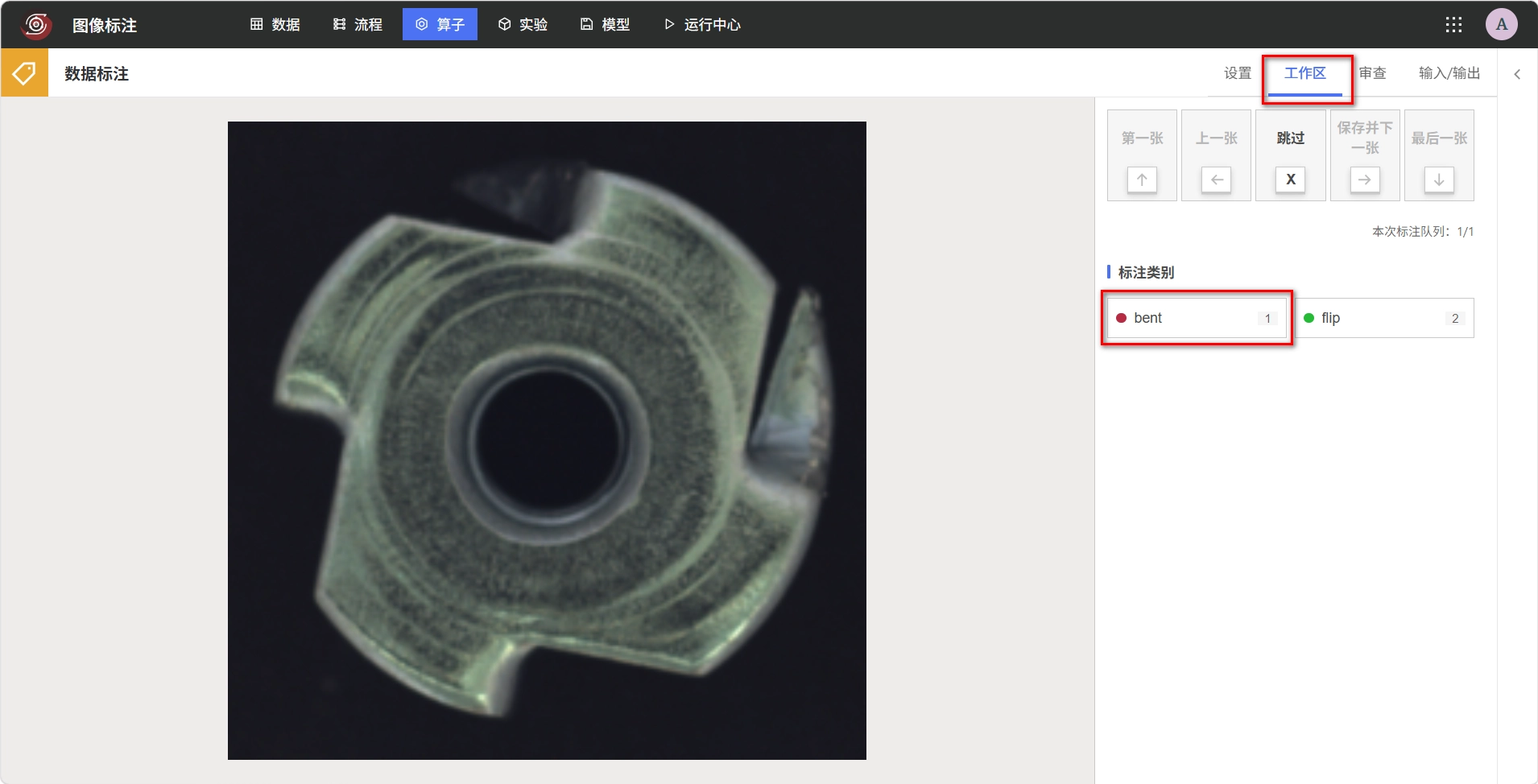Open the 流程 menu in top bar

[x=358, y=25]
